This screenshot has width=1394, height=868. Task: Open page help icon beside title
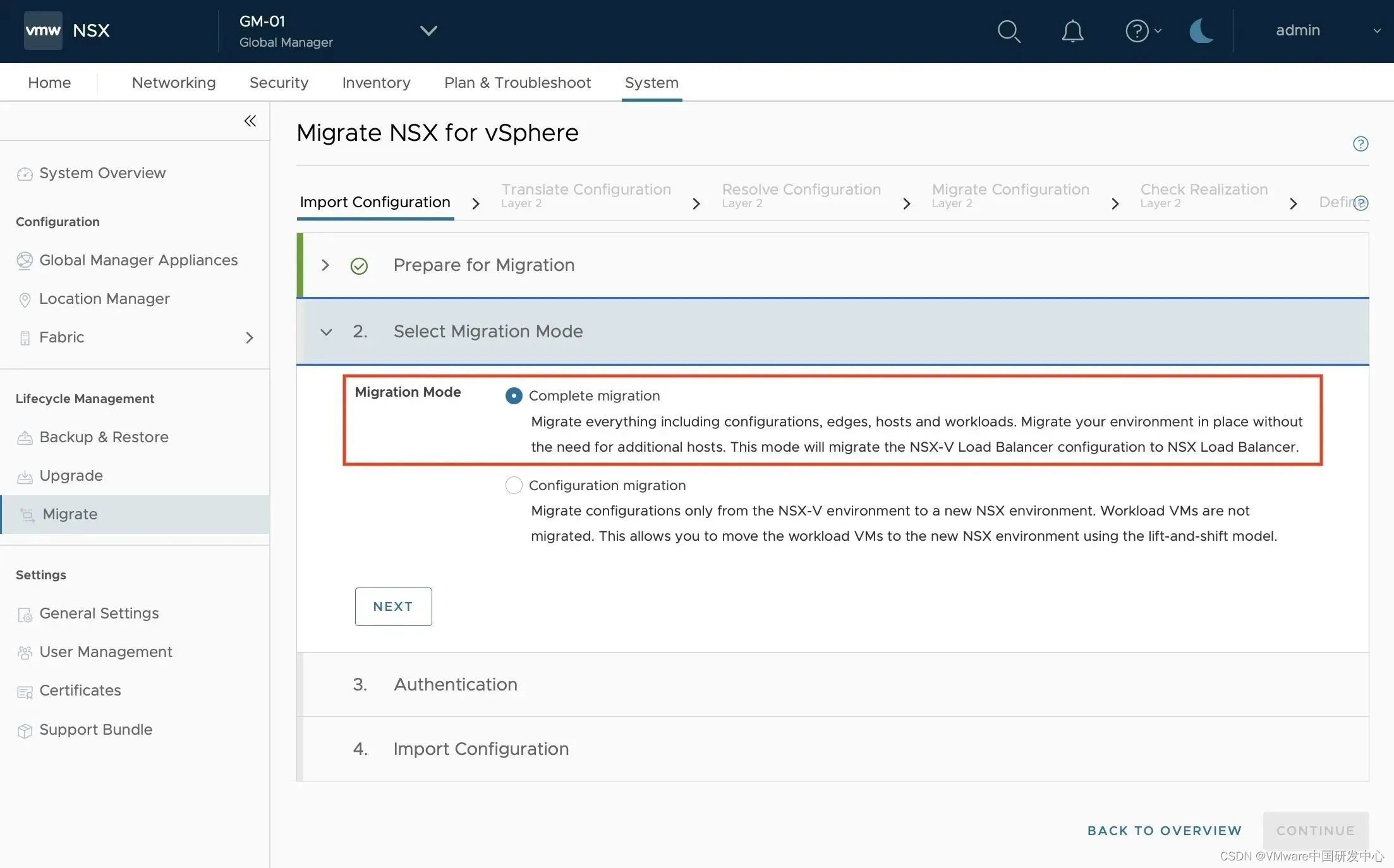click(1361, 144)
